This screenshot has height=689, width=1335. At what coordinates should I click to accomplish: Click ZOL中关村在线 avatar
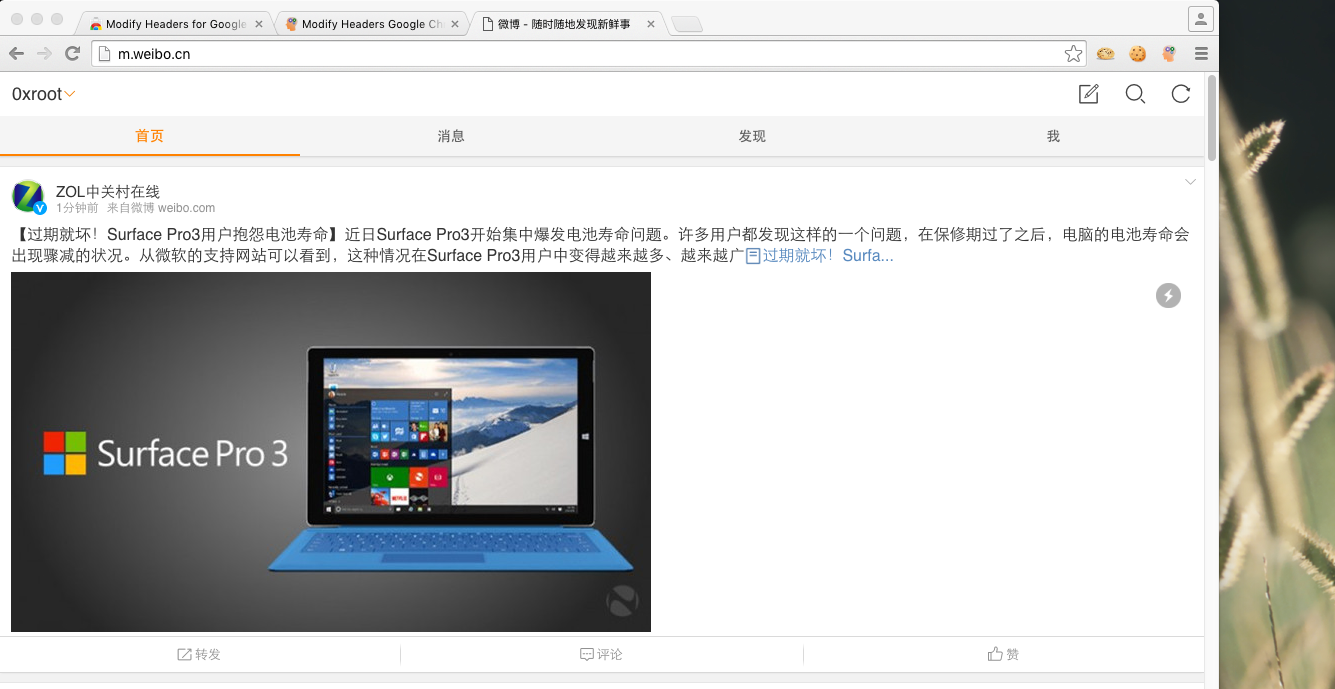pyautogui.click(x=29, y=197)
